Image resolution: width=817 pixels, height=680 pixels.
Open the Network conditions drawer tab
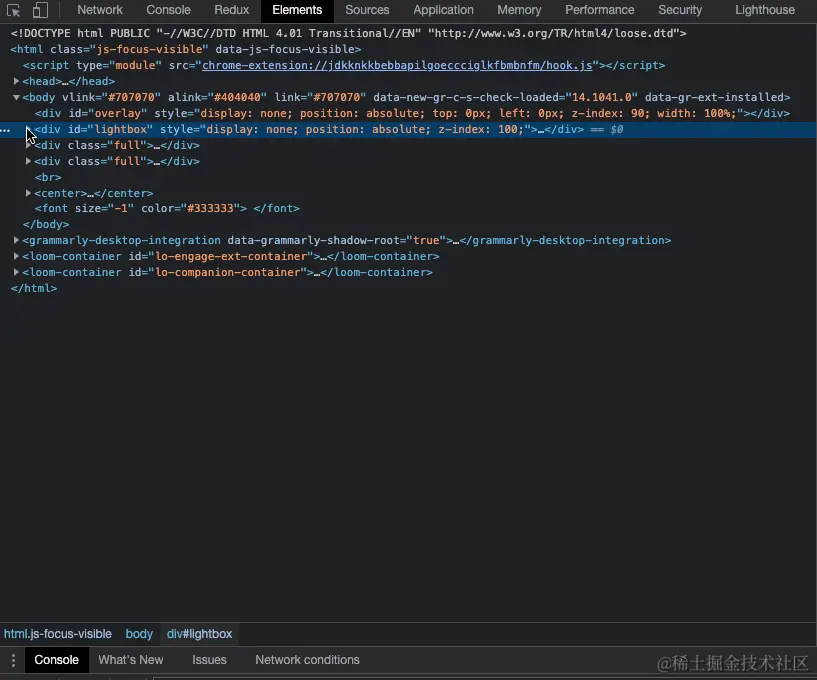(x=307, y=660)
